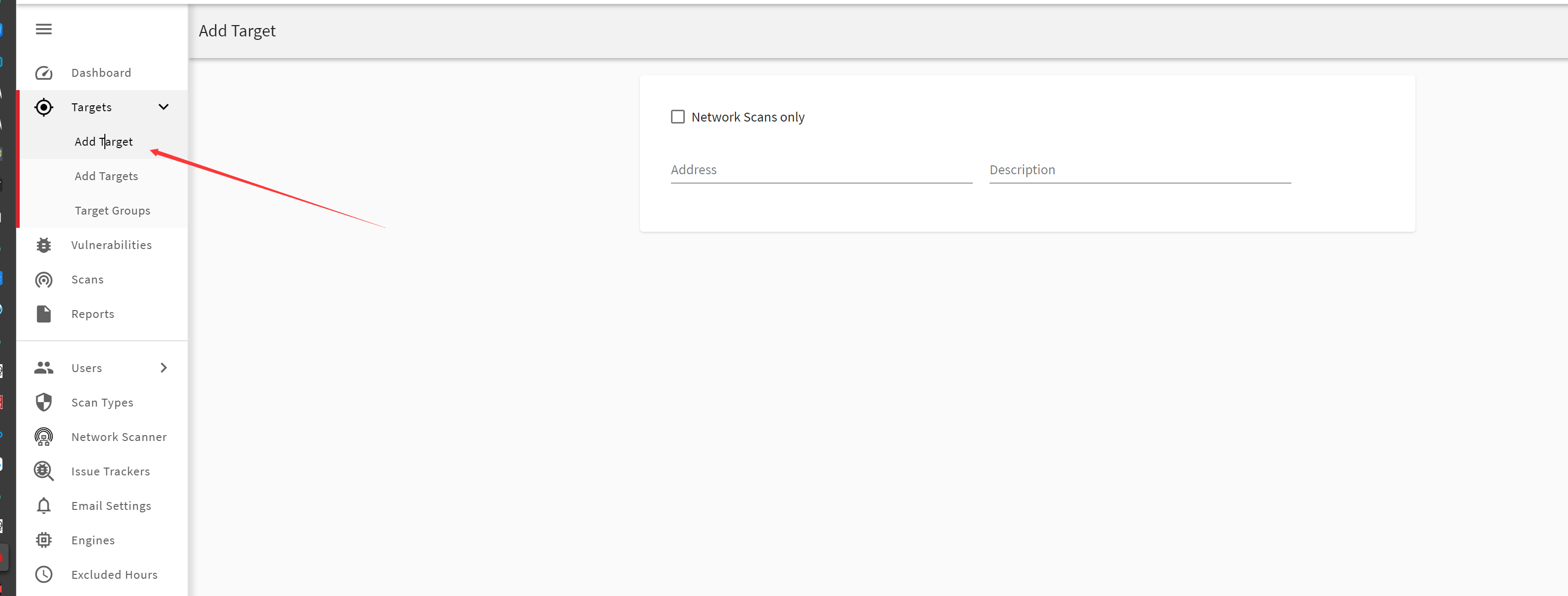Image resolution: width=1568 pixels, height=596 pixels.
Task: Click into the Description field
Action: point(1140,170)
